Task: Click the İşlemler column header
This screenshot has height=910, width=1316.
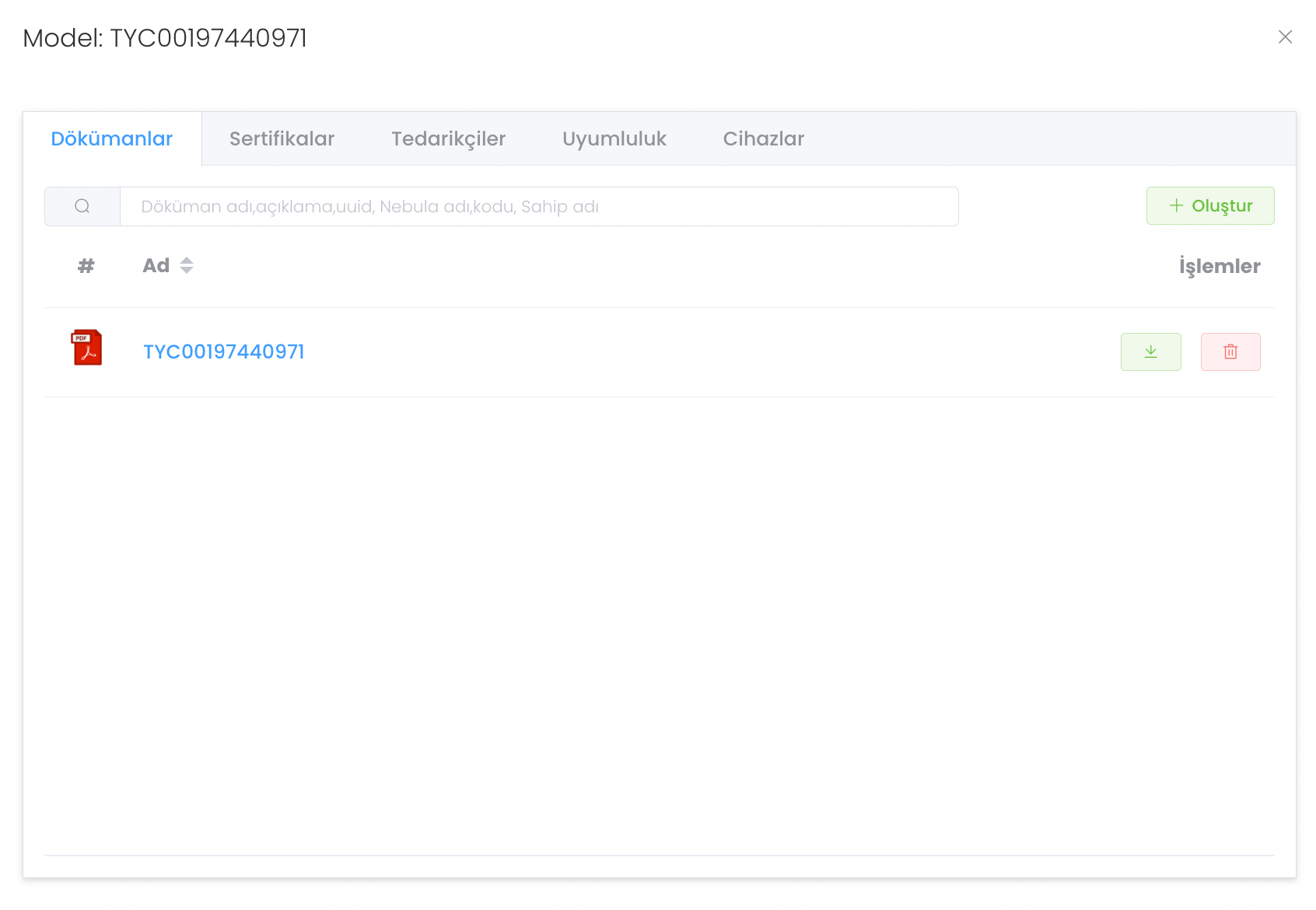Action: (x=1219, y=266)
